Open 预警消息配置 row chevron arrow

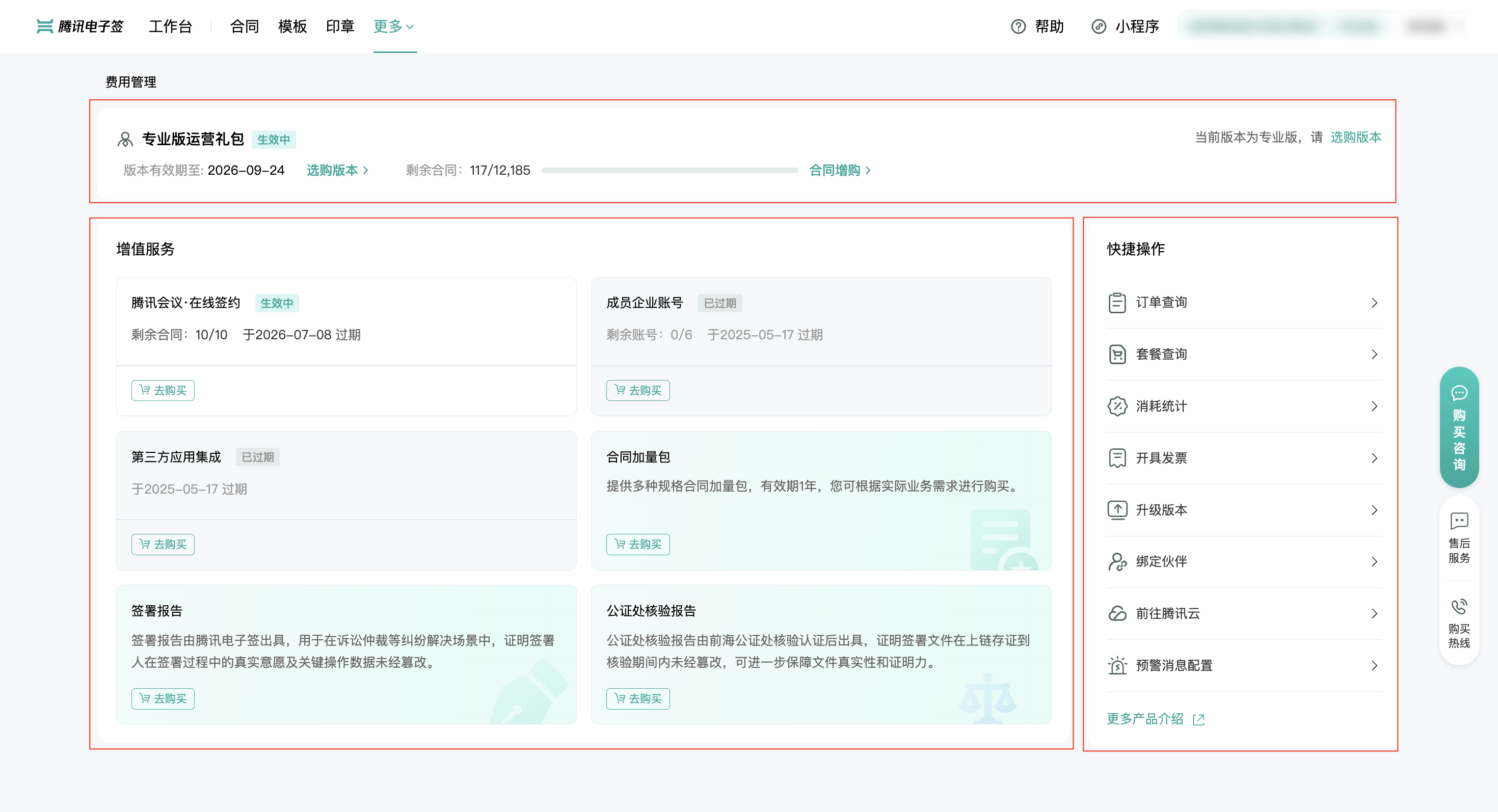(x=1374, y=665)
